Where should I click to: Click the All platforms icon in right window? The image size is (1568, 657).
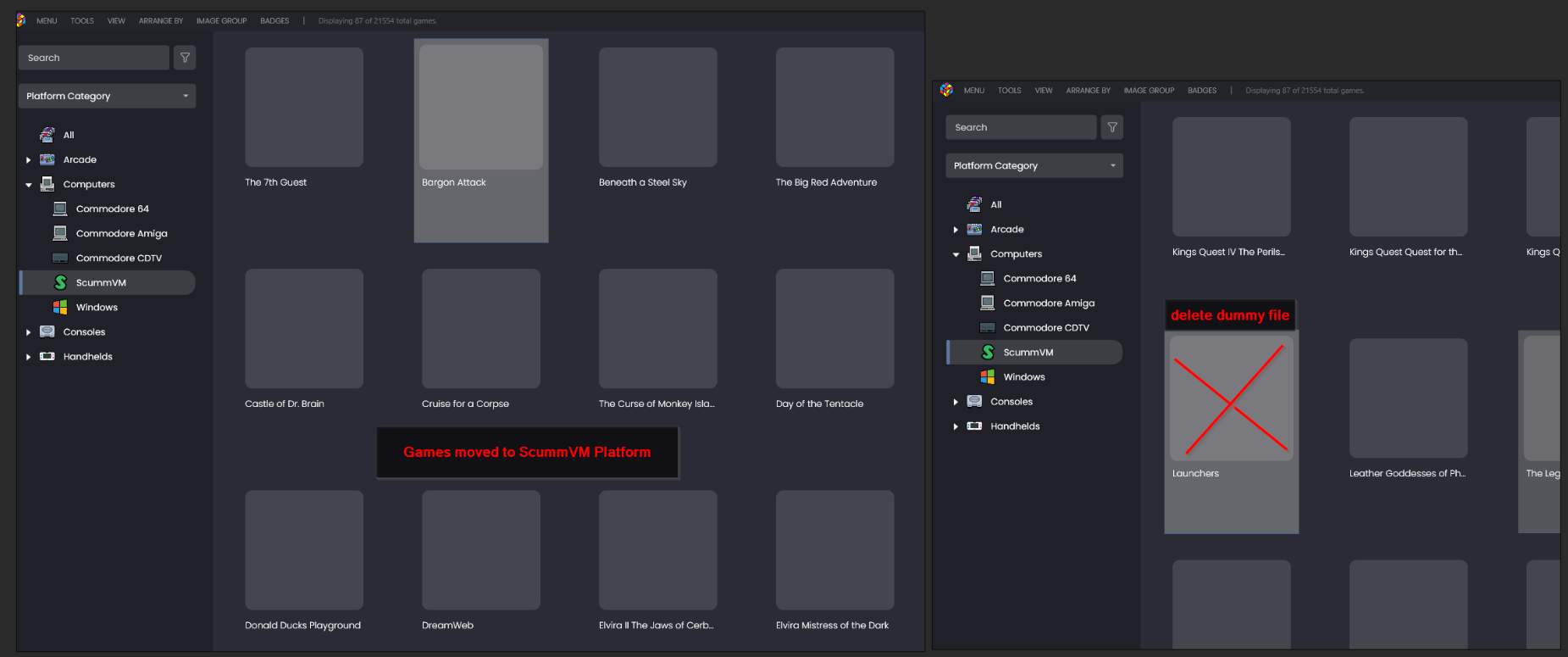(x=975, y=204)
